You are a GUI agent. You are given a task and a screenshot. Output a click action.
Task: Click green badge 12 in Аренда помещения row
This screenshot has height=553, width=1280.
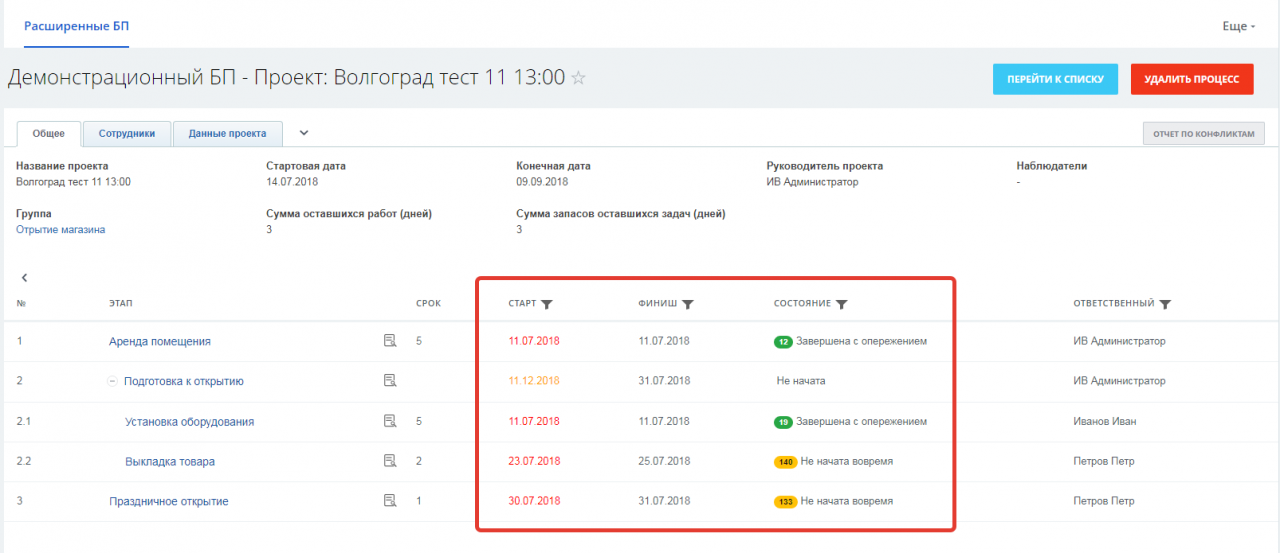(783, 342)
